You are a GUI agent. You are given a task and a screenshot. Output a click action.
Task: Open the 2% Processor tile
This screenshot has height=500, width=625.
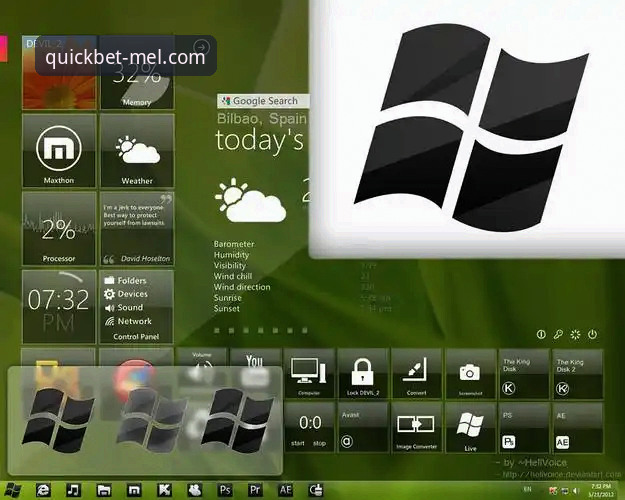pyautogui.click(x=59, y=229)
